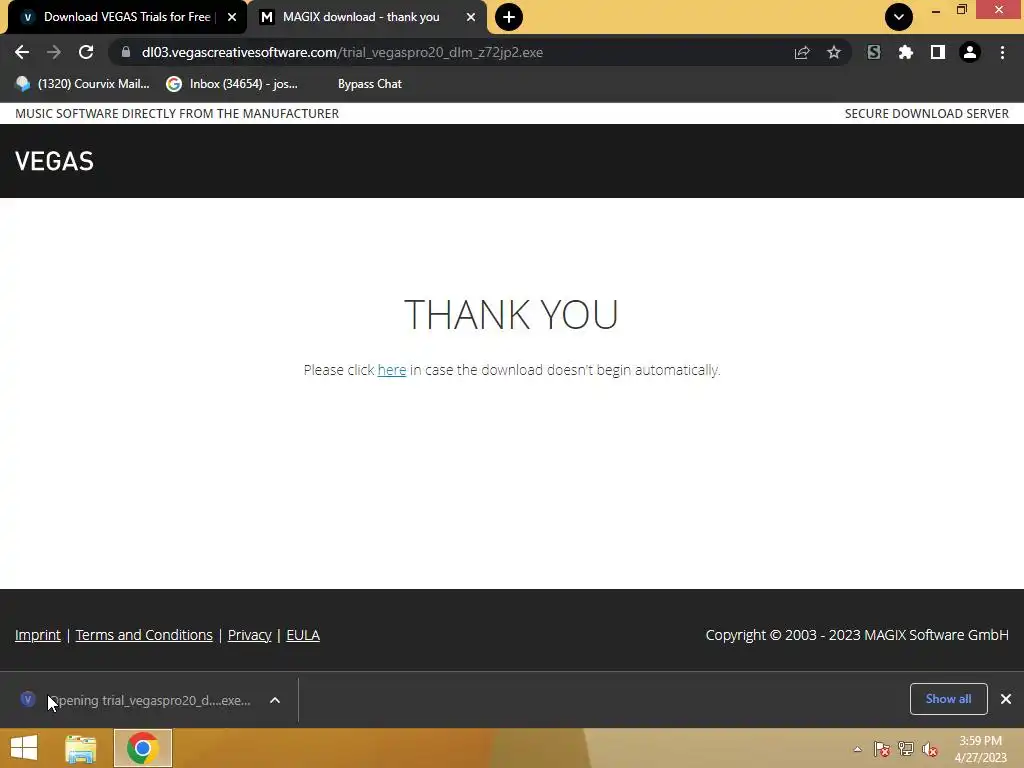Close the MAGIX download tab

tap(471, 17)
